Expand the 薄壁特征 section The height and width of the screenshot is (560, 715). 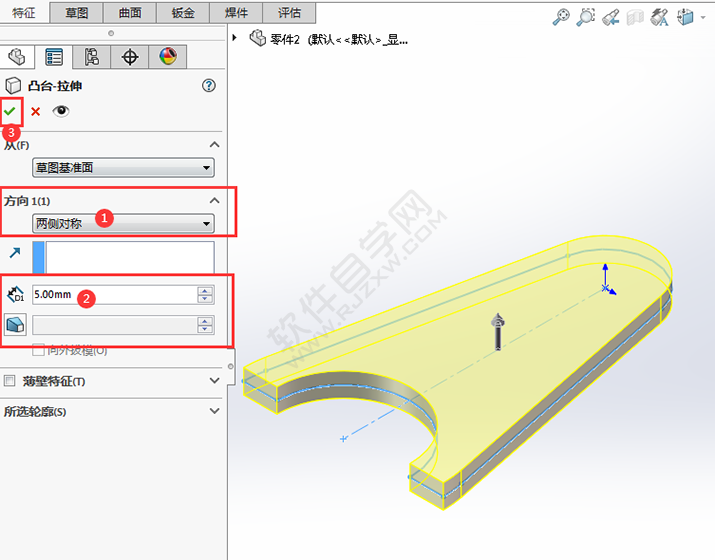click(214, 380)
